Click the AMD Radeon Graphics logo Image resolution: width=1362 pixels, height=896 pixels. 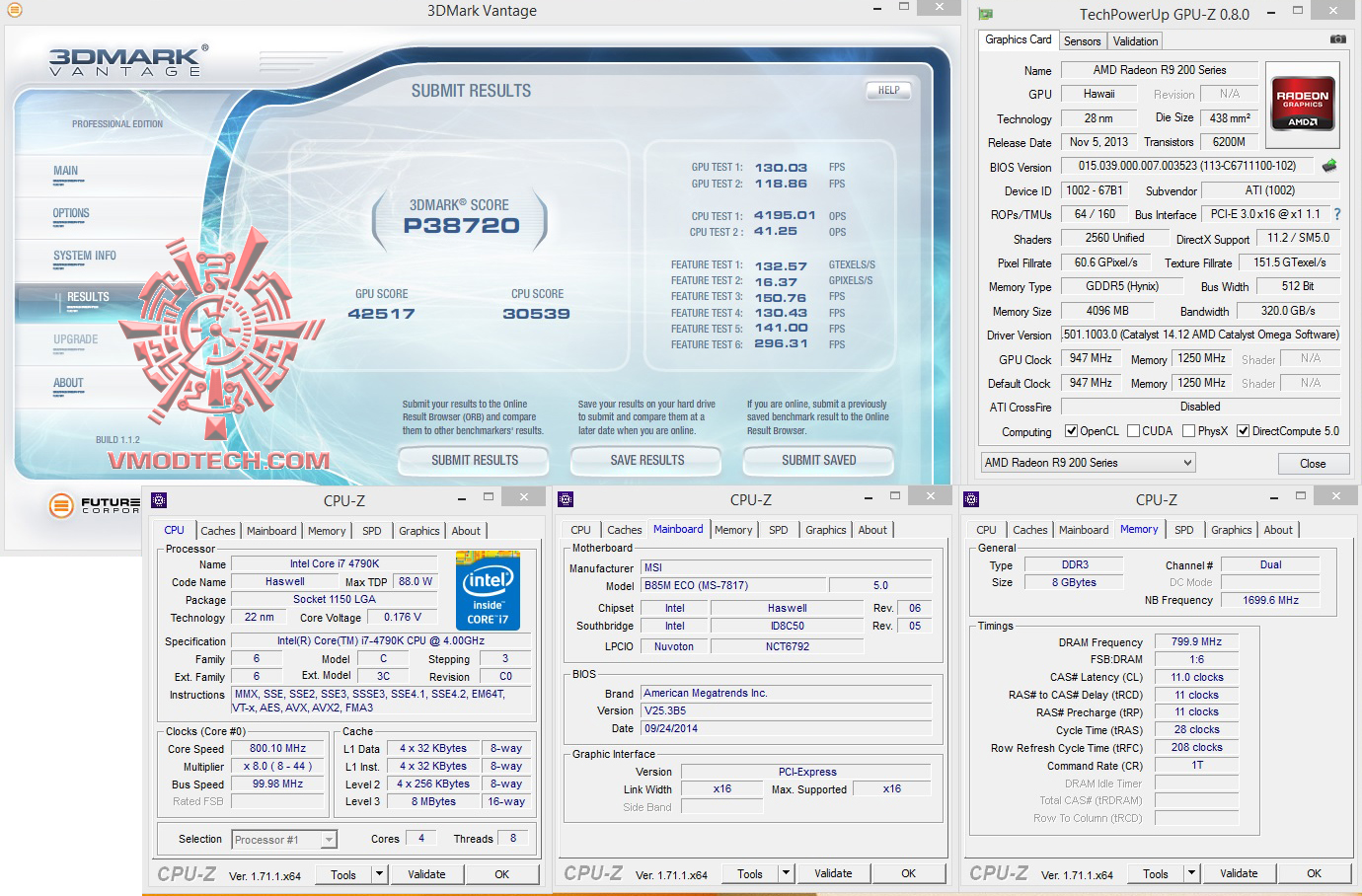(1303, 104)
